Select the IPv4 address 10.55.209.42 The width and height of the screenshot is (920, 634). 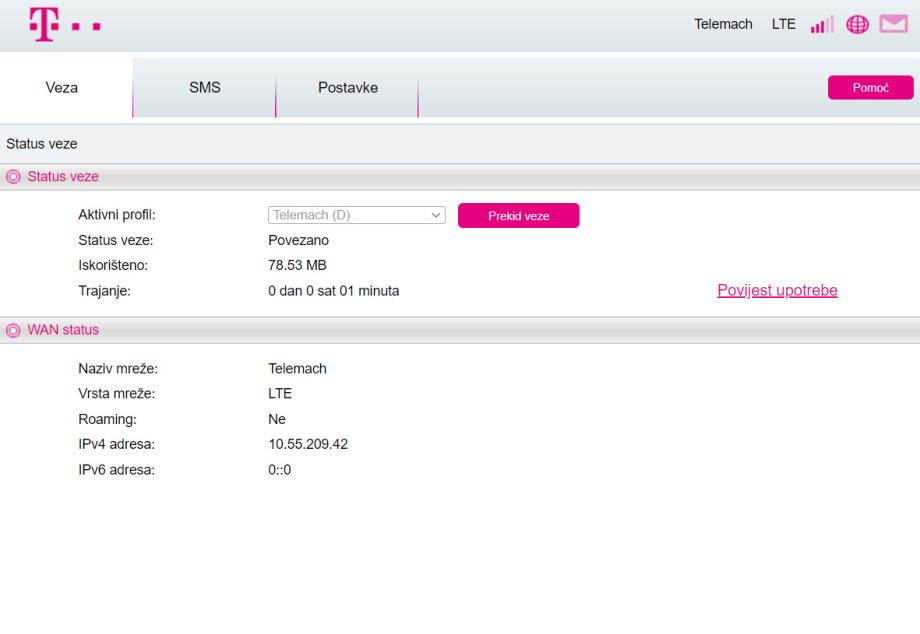(x=308, y=444)
